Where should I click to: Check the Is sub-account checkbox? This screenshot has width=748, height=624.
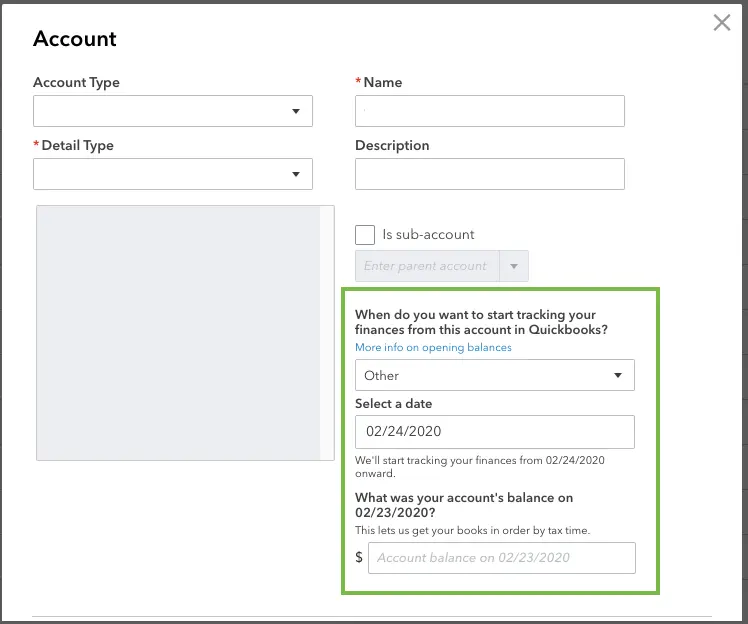point(365,235)
